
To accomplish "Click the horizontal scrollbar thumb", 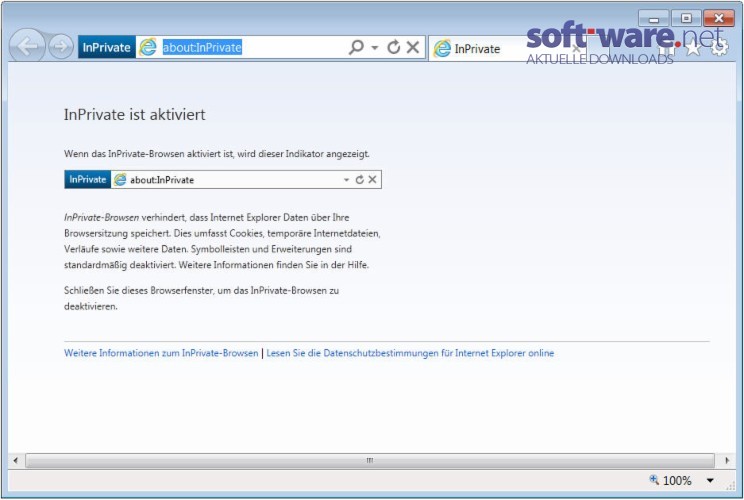I will 370,460.
